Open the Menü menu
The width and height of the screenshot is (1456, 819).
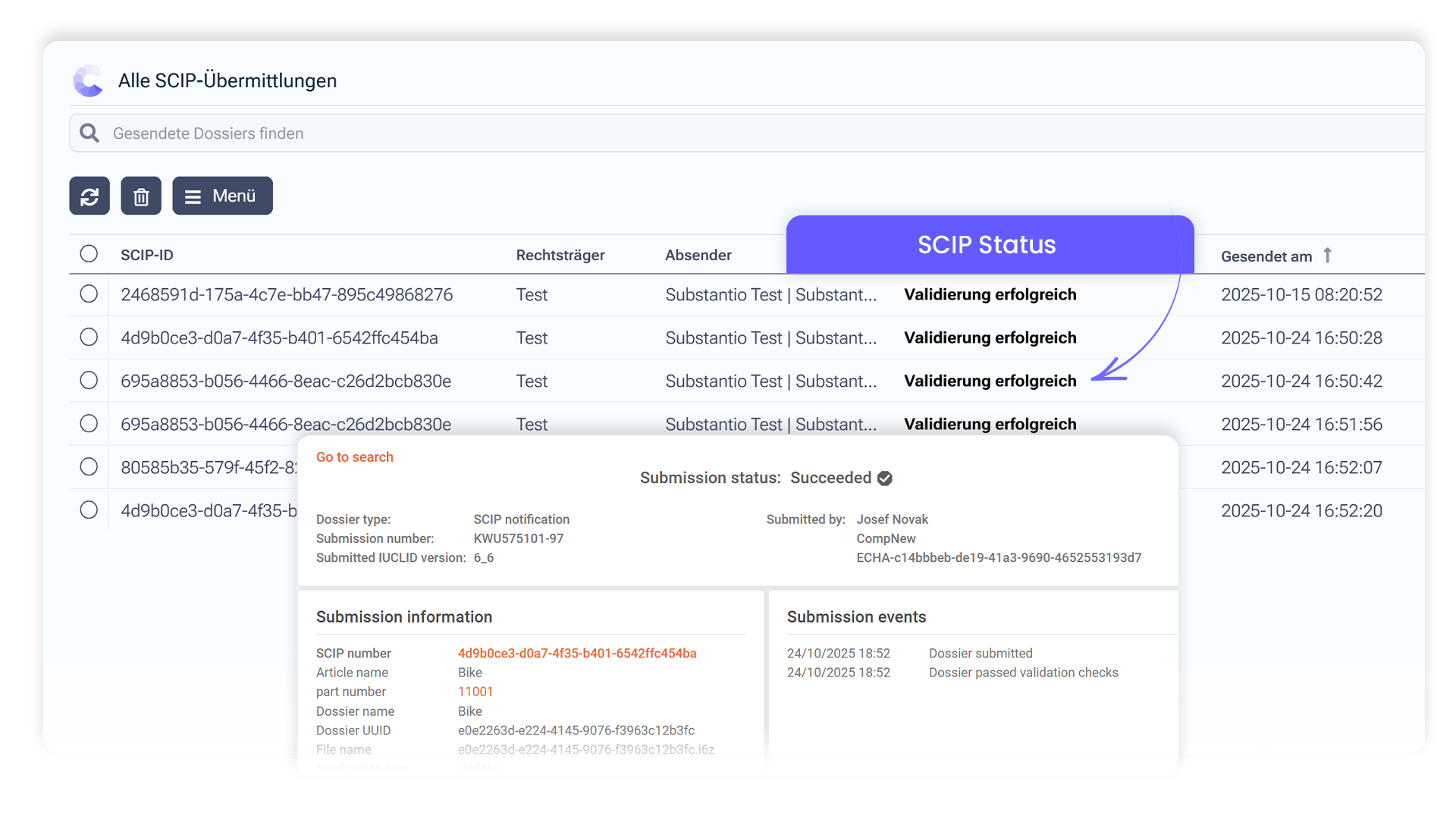click(x=222, y=196)
